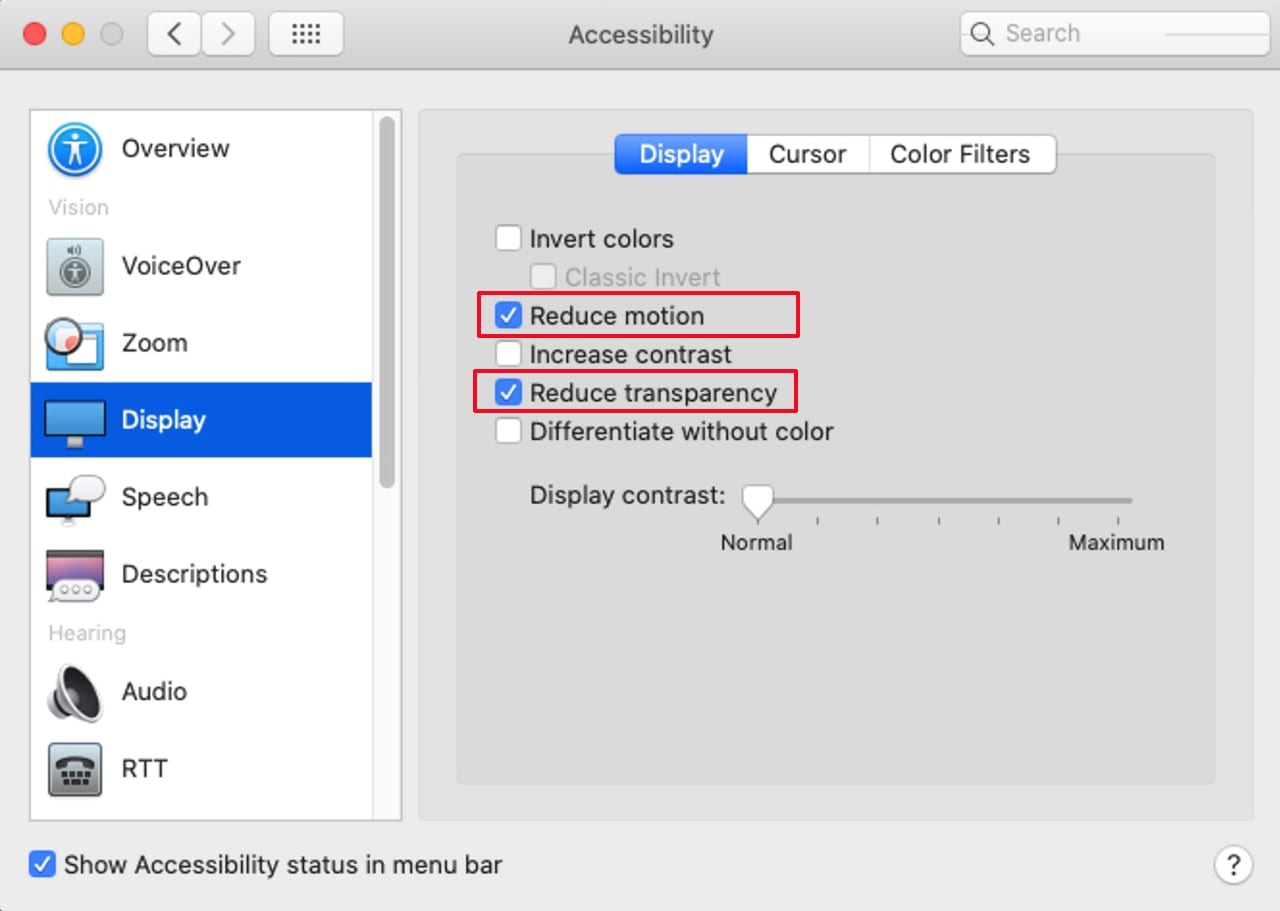This screenshot has height=911, width=1280.
Task: Select the VoiceOver icon in sidebar
Action: (74, 267)
